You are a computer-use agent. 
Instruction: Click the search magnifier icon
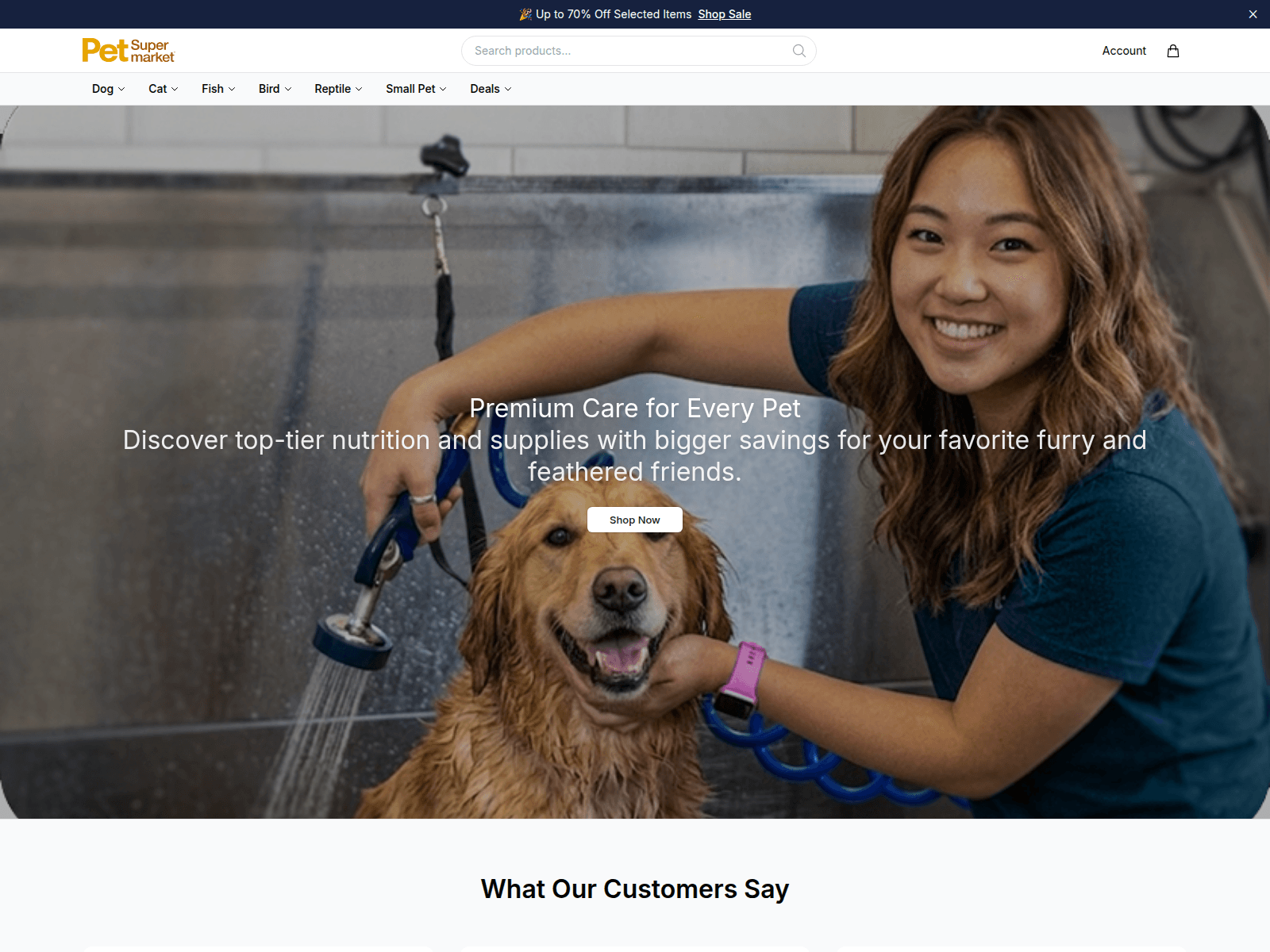(x=799, y=51)
